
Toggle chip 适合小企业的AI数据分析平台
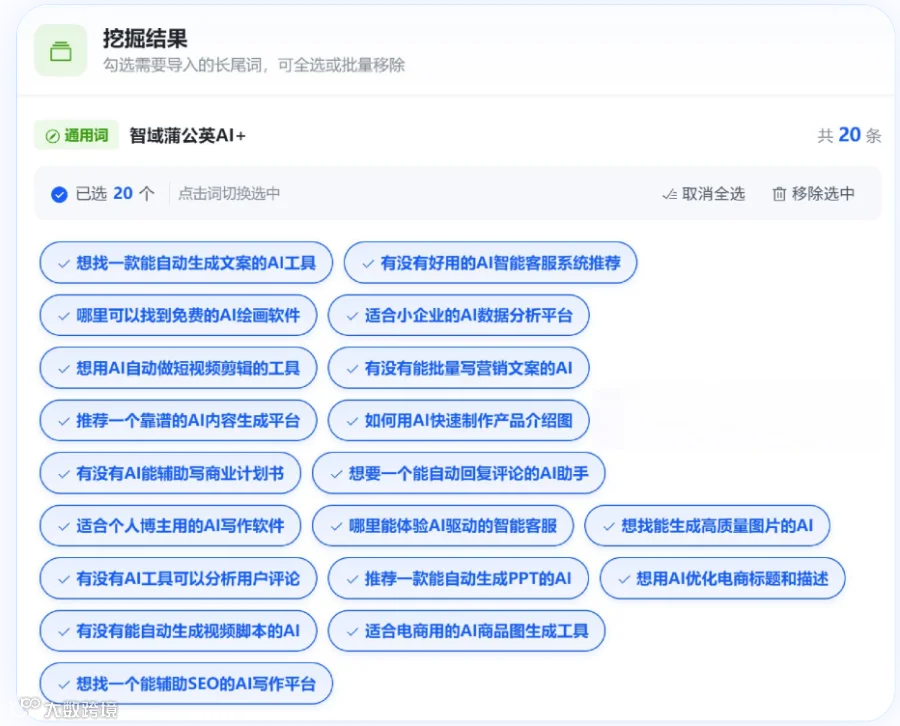459,315
